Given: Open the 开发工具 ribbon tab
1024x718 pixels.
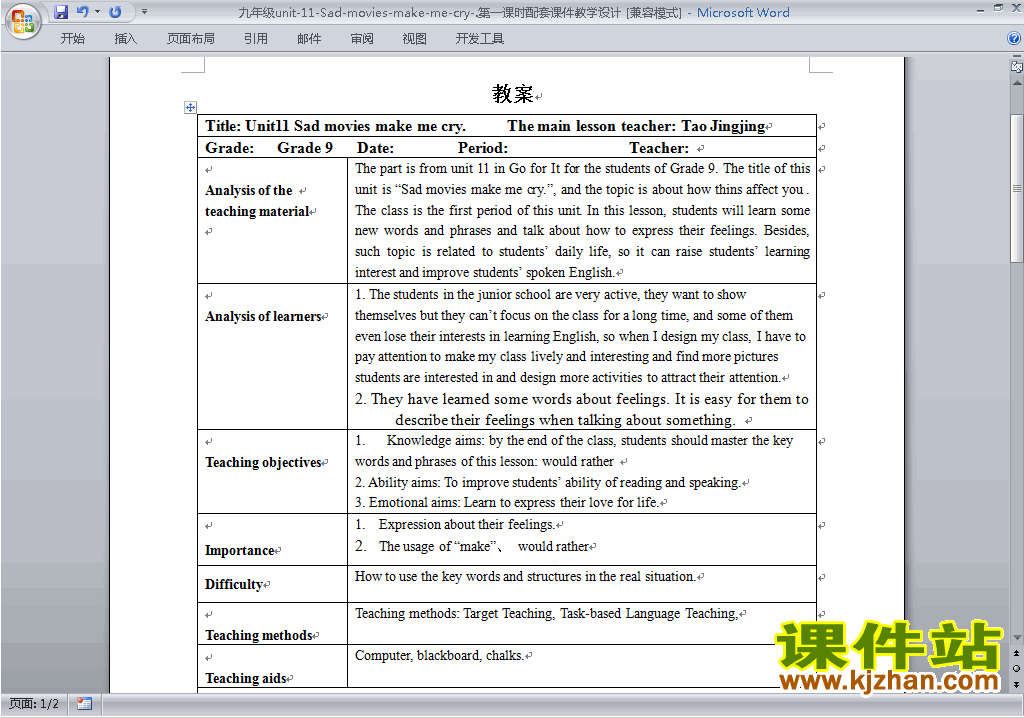Looking at the screenshot, I should (479, 39).
